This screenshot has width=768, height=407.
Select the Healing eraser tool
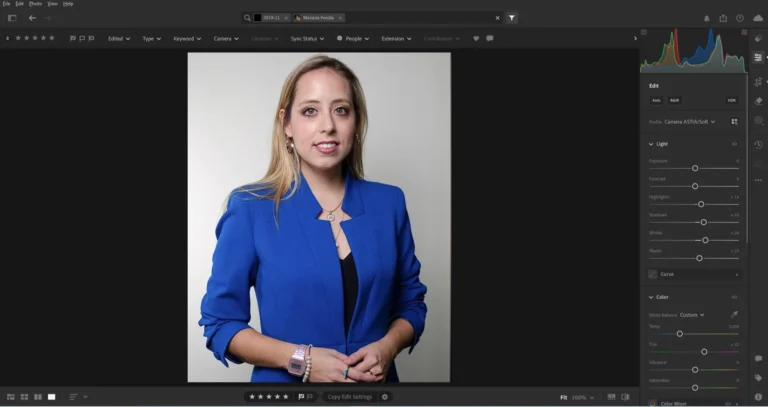(759, 101)
